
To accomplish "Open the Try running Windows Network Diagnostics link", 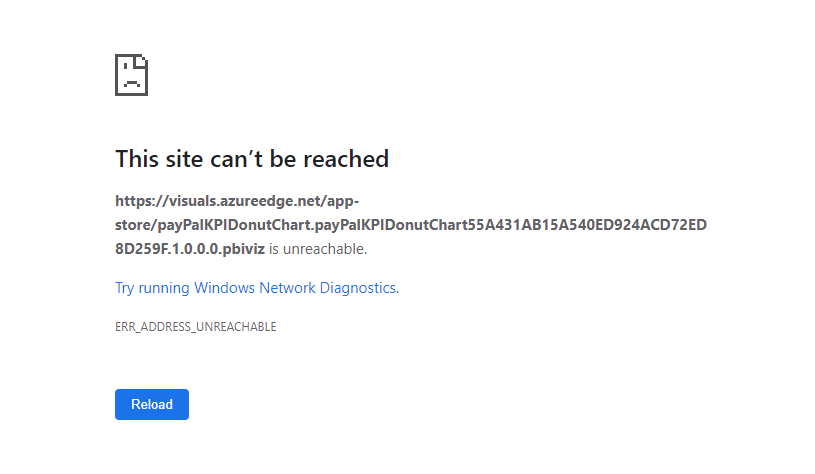I will coord(257,288).
